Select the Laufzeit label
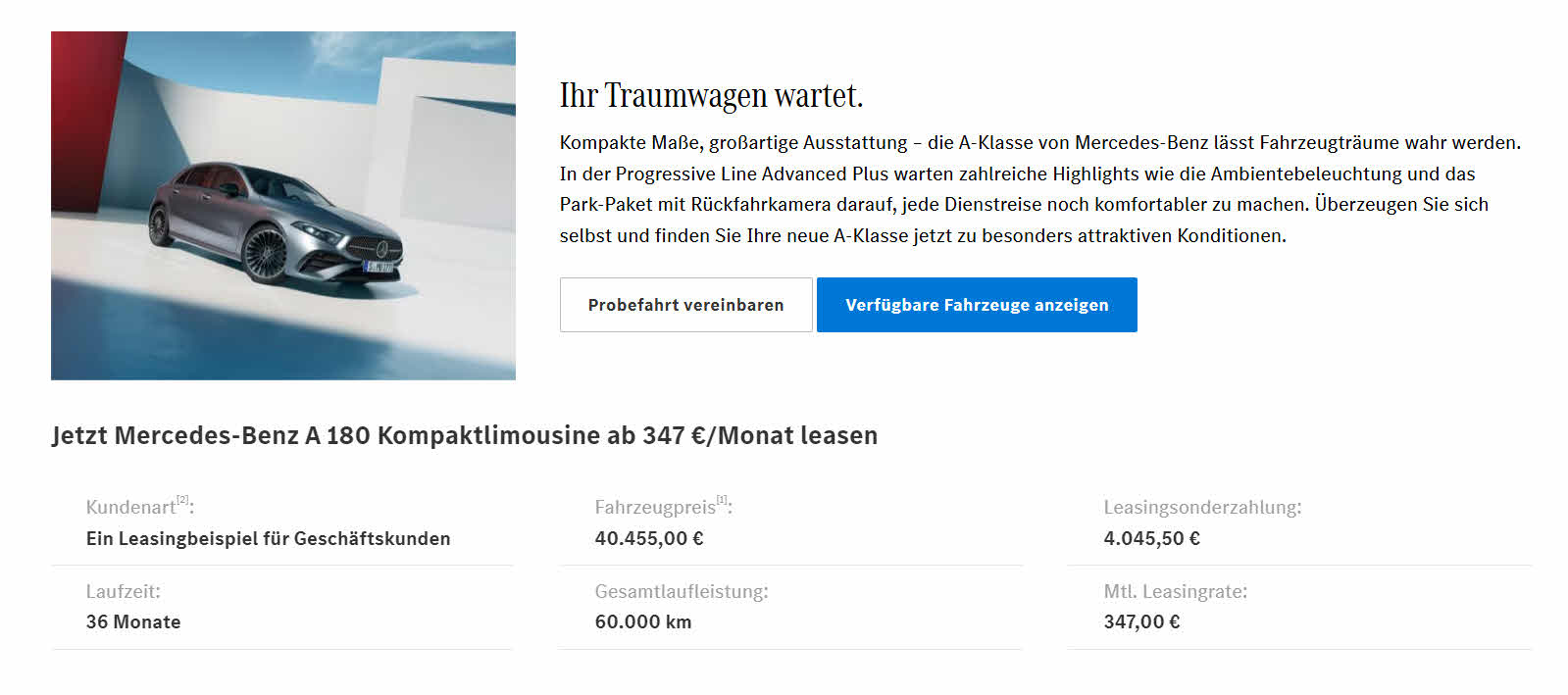This screenshot has height=695, width=1568. [x=123, y=591]
